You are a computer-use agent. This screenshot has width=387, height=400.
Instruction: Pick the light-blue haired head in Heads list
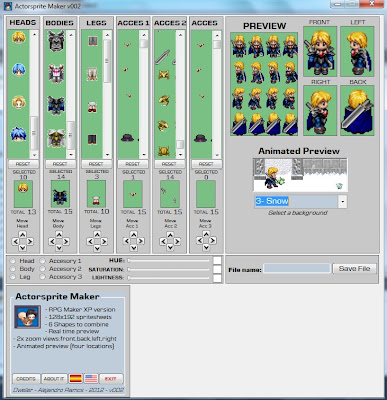coord(18,70)
